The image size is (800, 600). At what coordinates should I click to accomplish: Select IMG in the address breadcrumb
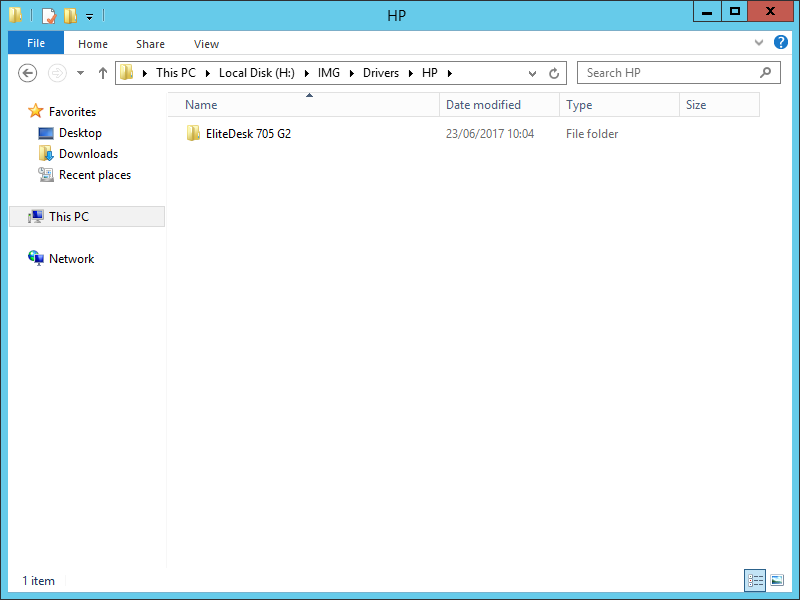tap(329, 73)
